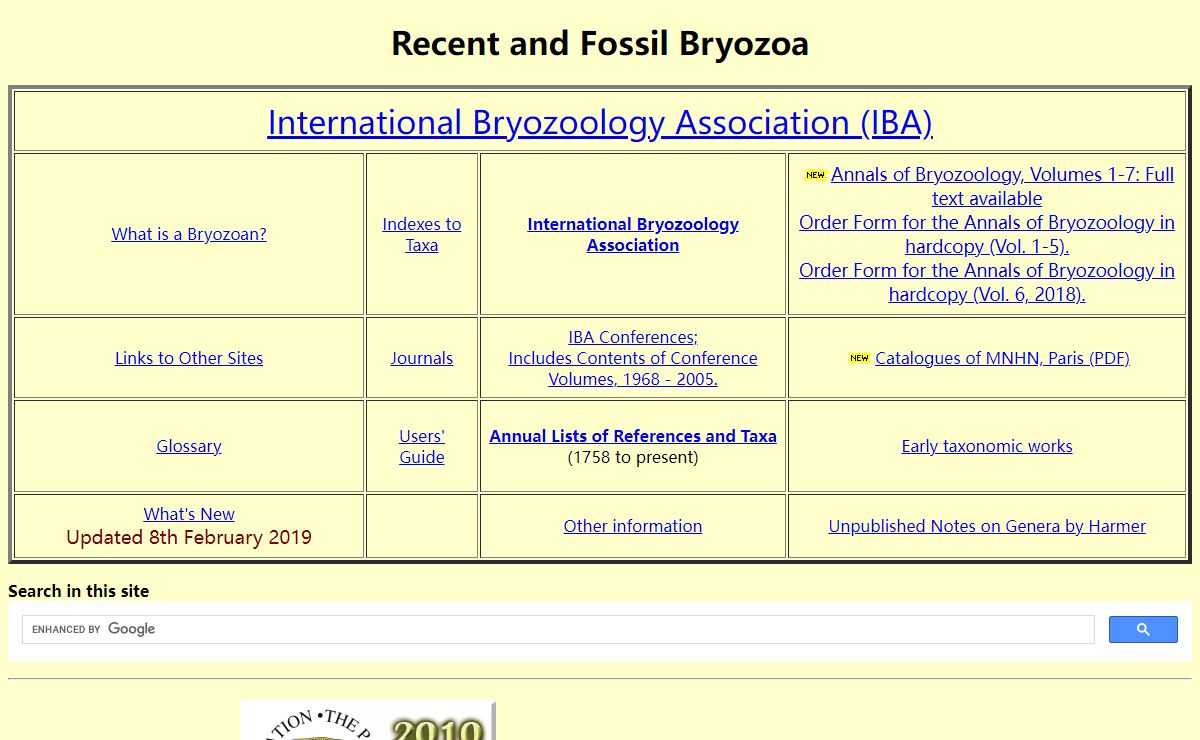Open Unpublished Notes on Genera by Harmer

tap(987, 526)
